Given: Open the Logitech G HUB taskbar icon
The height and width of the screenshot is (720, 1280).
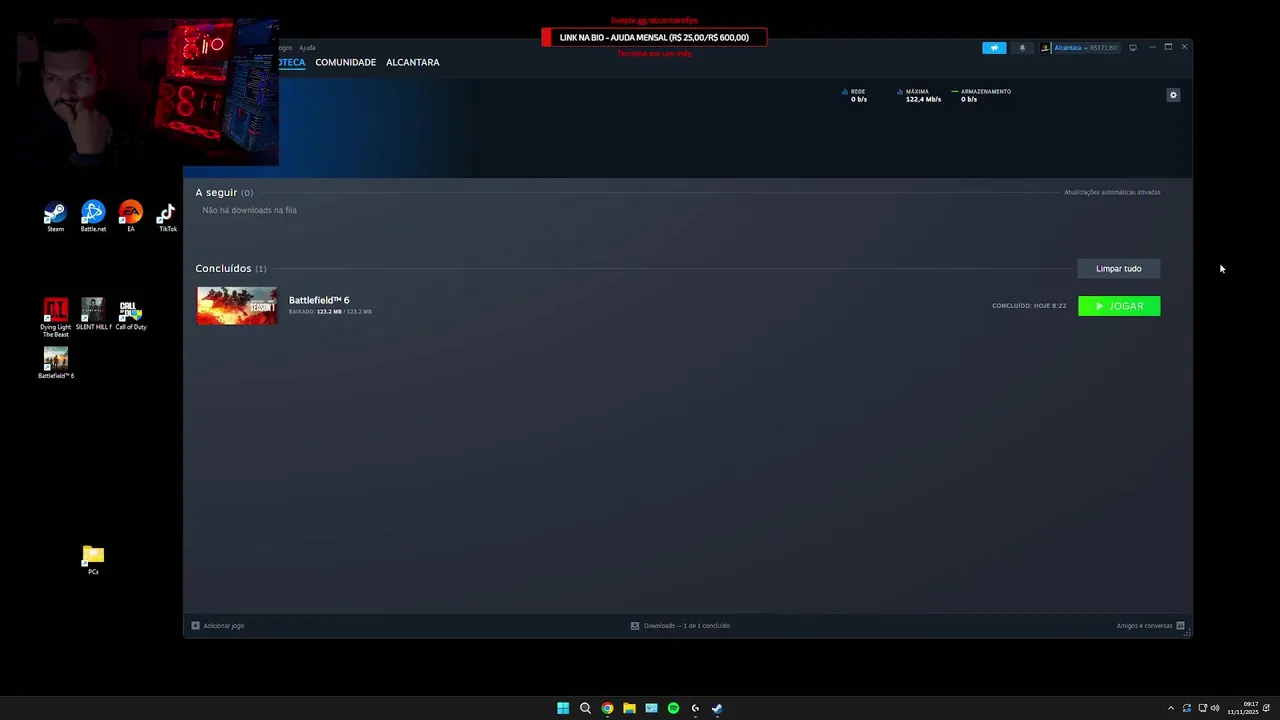Looking at the screenshot, I should coord(695,708).
